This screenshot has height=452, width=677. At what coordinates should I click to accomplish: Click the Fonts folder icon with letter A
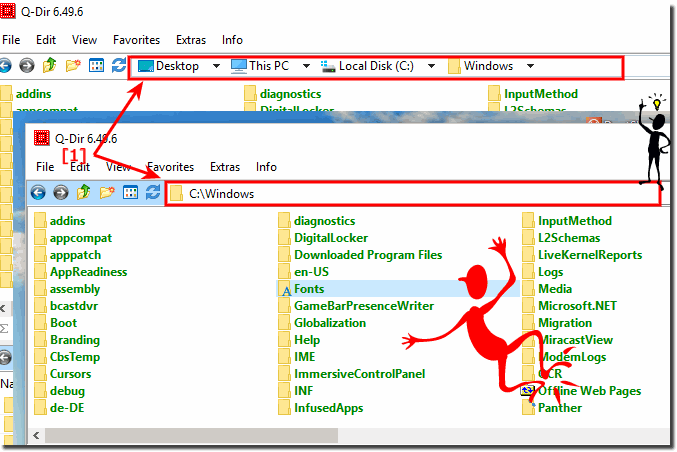tap(285, 289)
